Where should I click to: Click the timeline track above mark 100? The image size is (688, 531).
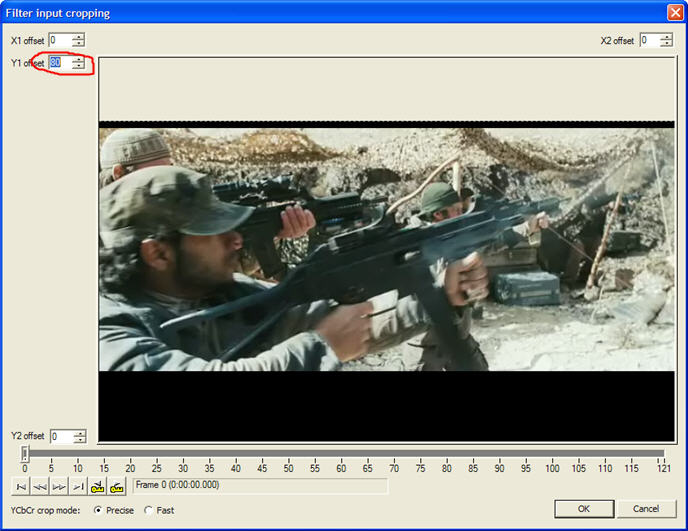click(x=552, y=453)
